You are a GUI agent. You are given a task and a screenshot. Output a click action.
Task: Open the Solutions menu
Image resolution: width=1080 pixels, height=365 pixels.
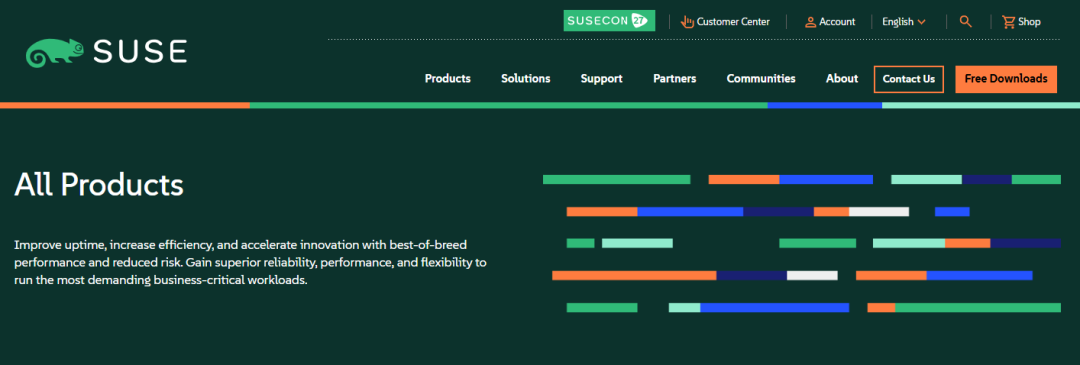(526, 79)
